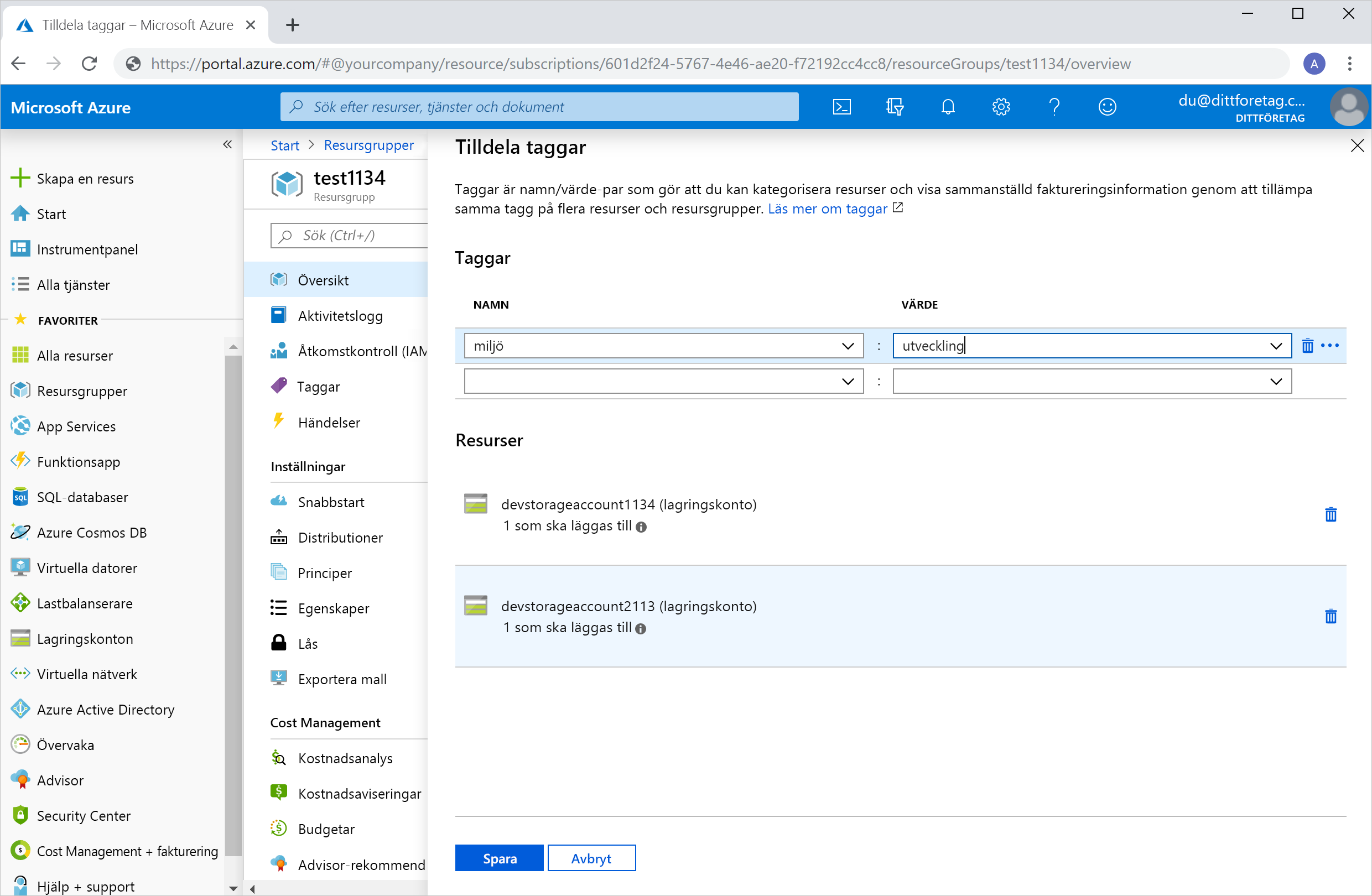Expand the utveckling tag value dropdown

point(1275,346)
